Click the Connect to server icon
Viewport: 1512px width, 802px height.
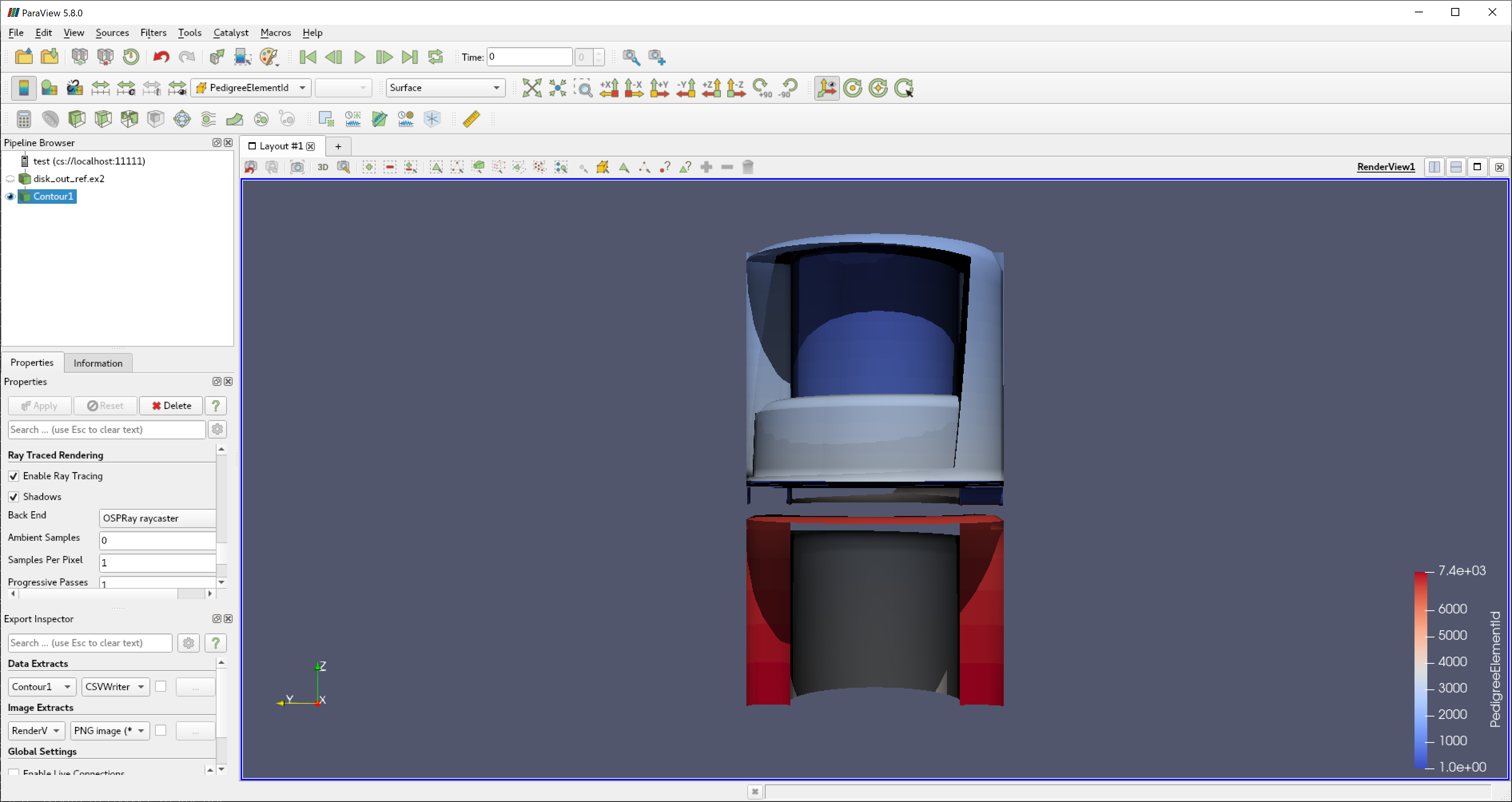(80, 57)
